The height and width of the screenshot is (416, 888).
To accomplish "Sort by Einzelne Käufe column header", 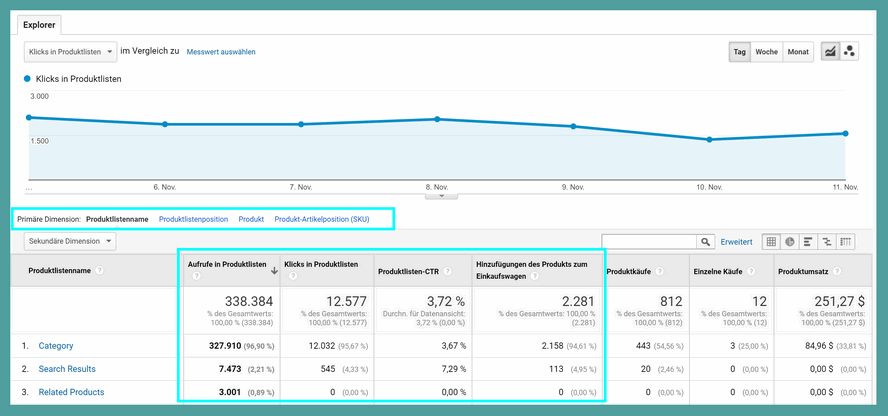I will [x=718, y=271].
